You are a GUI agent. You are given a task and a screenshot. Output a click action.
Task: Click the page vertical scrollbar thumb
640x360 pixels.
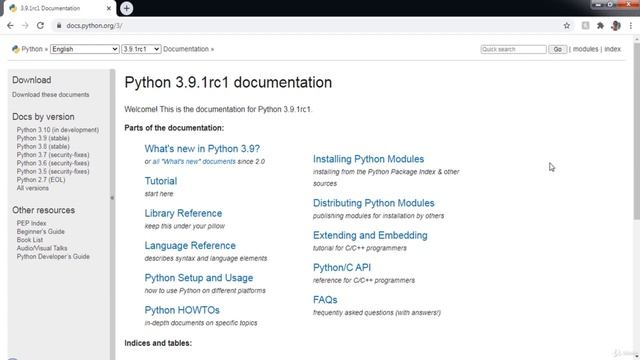coord(636,131)
